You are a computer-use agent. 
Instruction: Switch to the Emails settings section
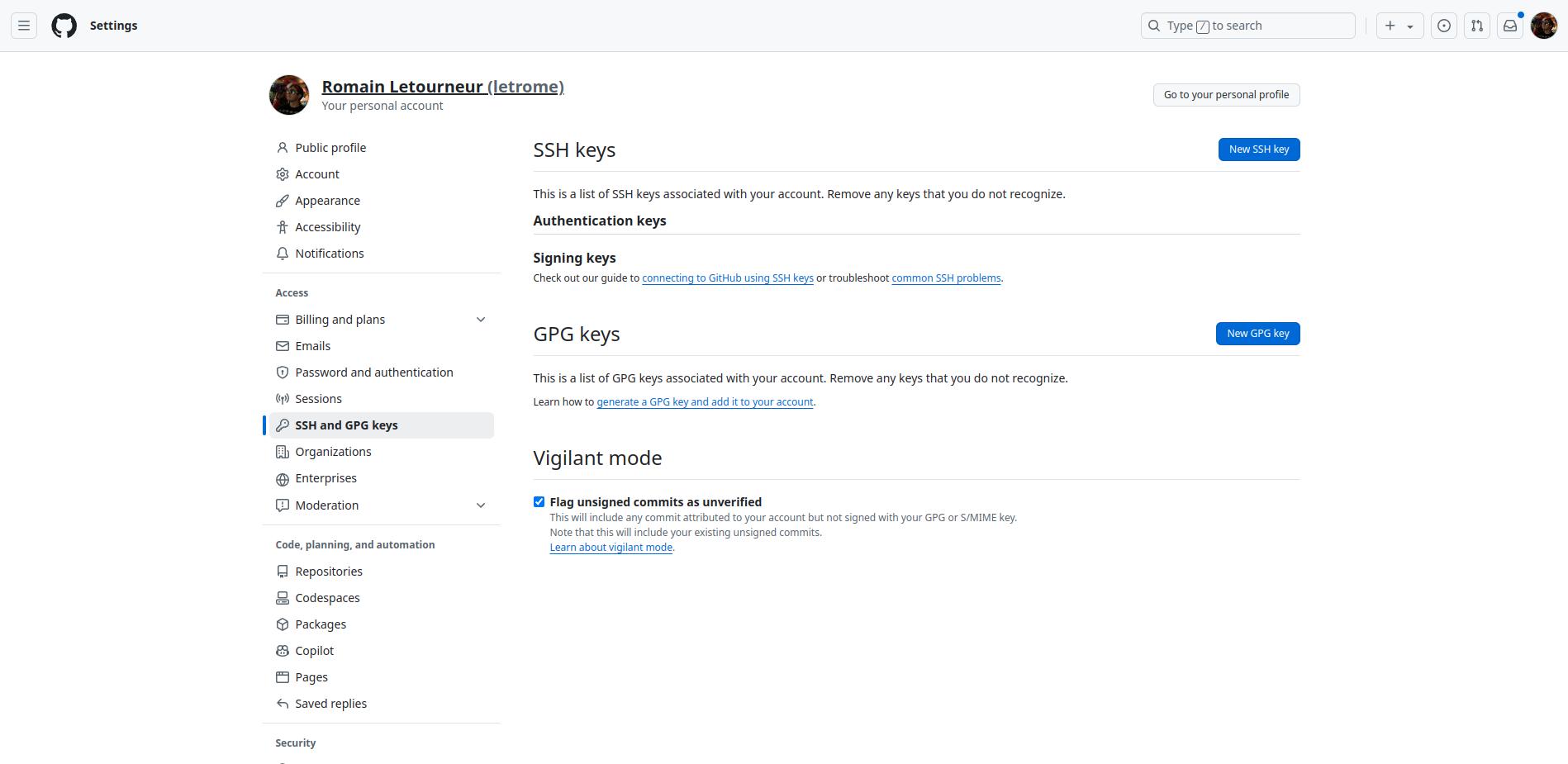click(312, 345)
